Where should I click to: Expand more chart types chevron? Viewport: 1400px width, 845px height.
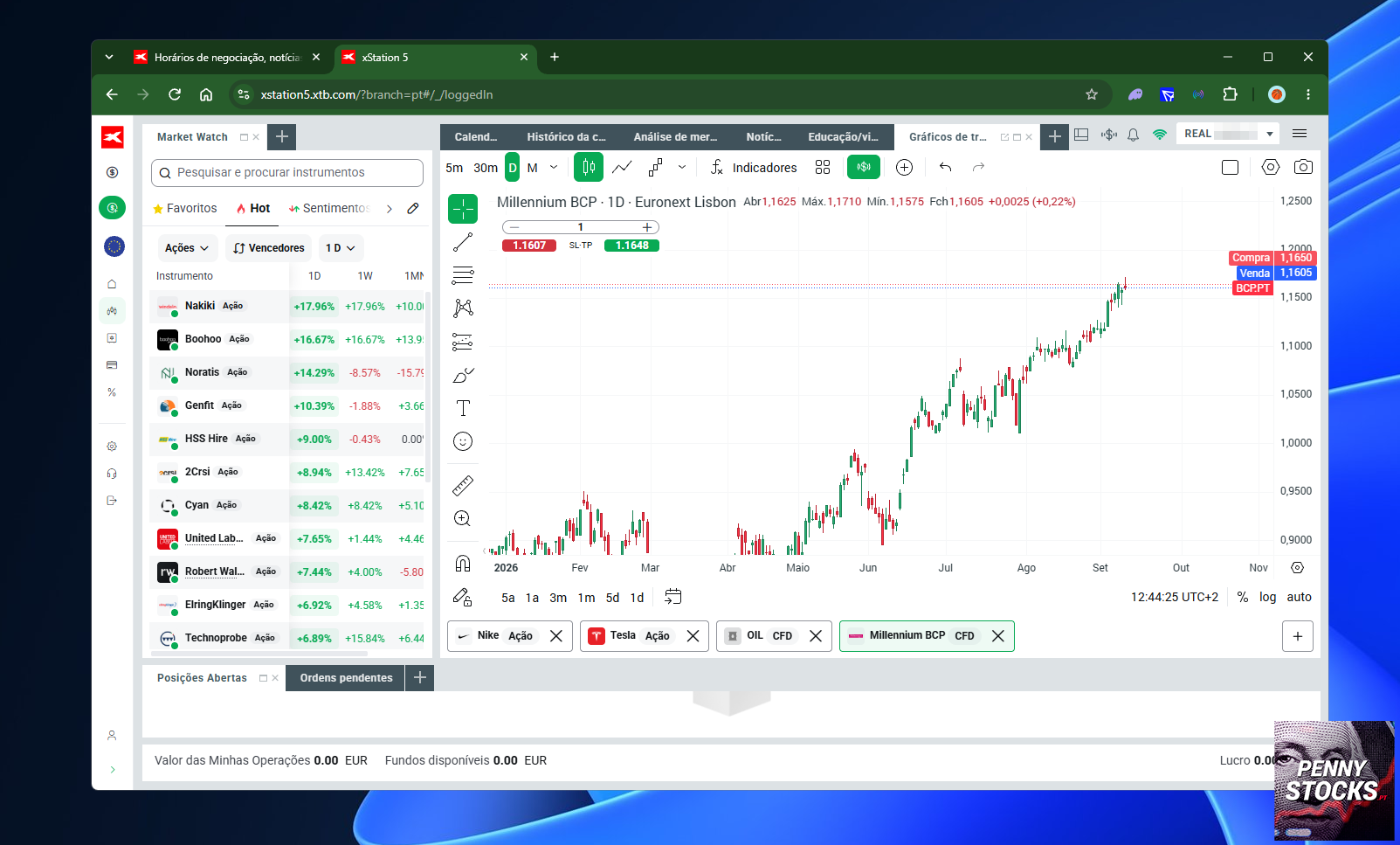682,167
